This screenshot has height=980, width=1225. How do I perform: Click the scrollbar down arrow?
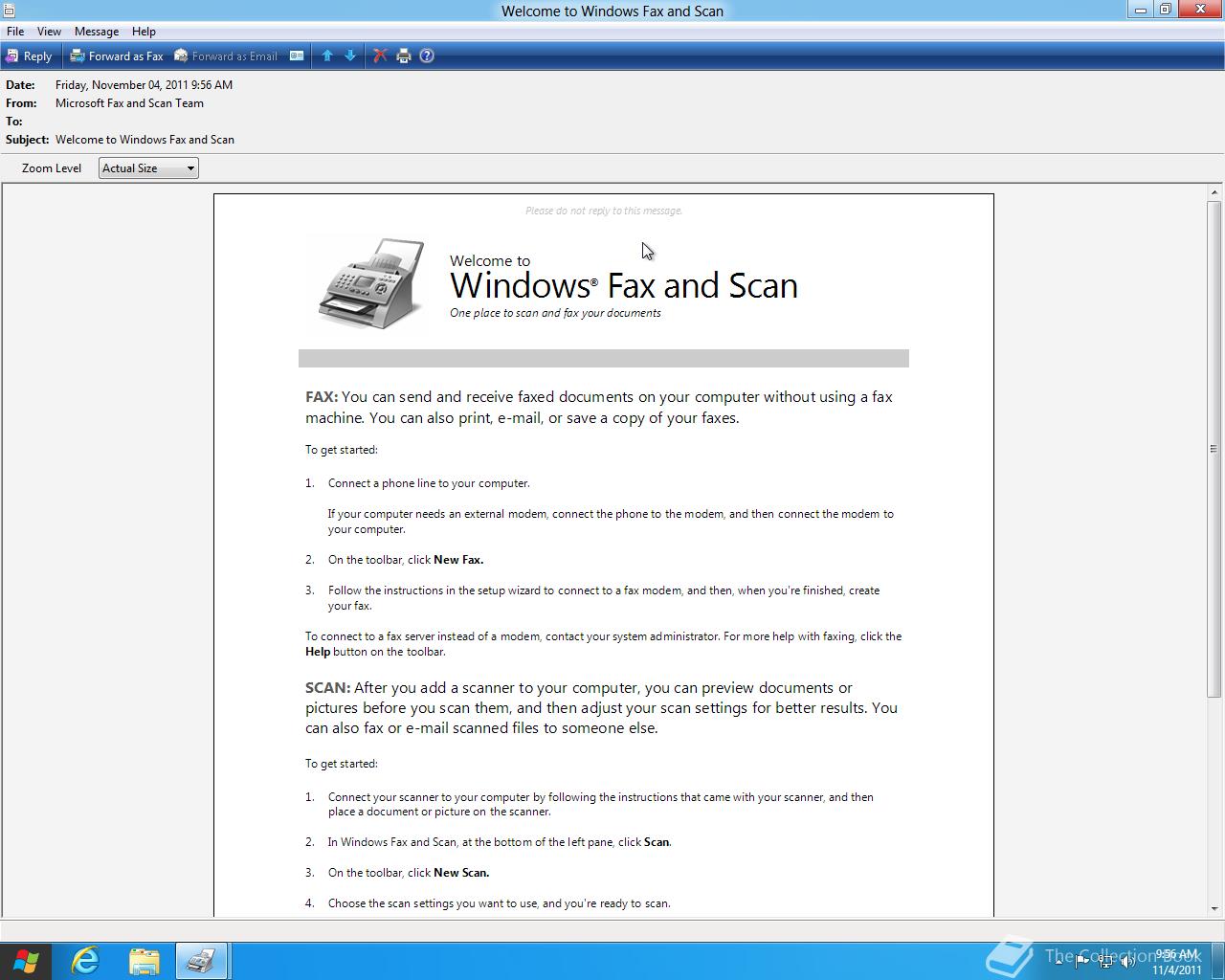[1214, 908]
